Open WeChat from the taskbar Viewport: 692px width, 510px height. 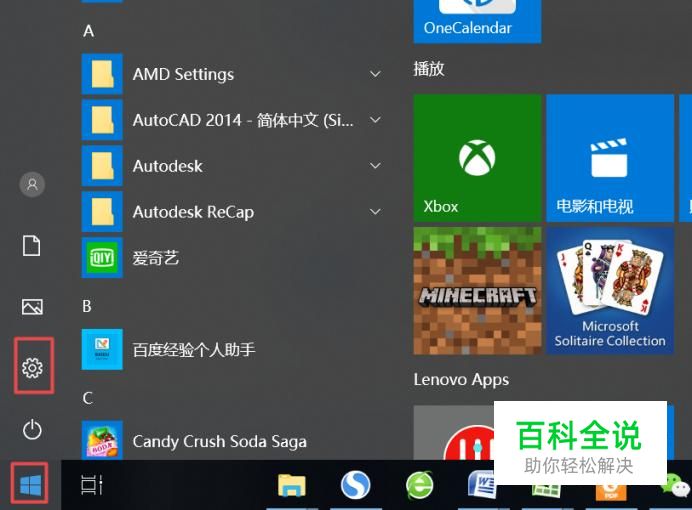(x=676, y=485)
